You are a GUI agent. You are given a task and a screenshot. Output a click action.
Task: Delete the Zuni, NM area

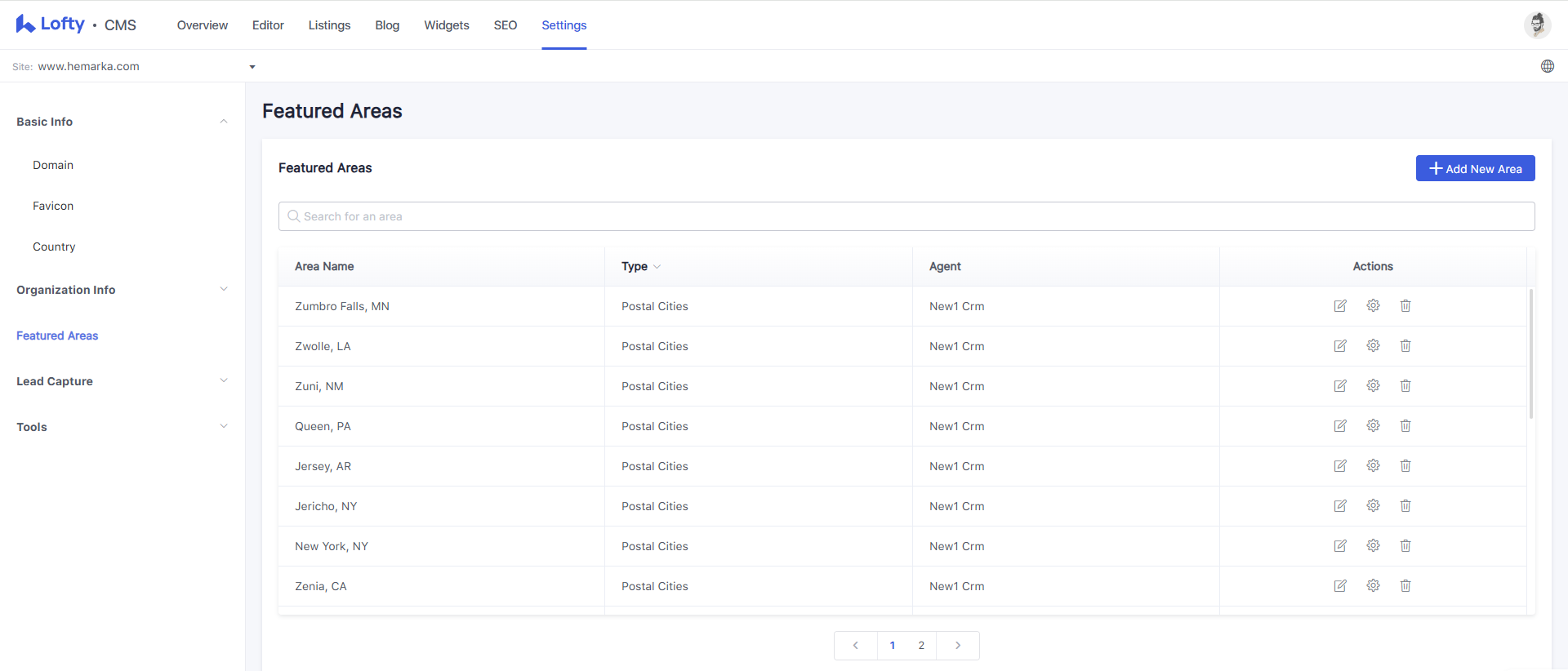click(x=1405, y=385)
